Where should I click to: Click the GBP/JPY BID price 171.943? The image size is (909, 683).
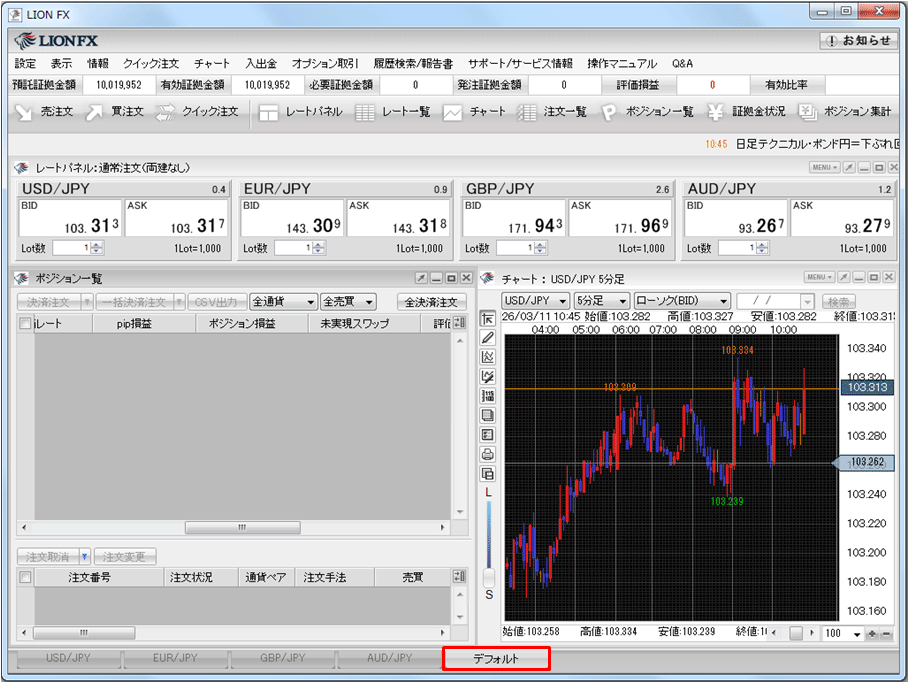(x=514, y=219)
